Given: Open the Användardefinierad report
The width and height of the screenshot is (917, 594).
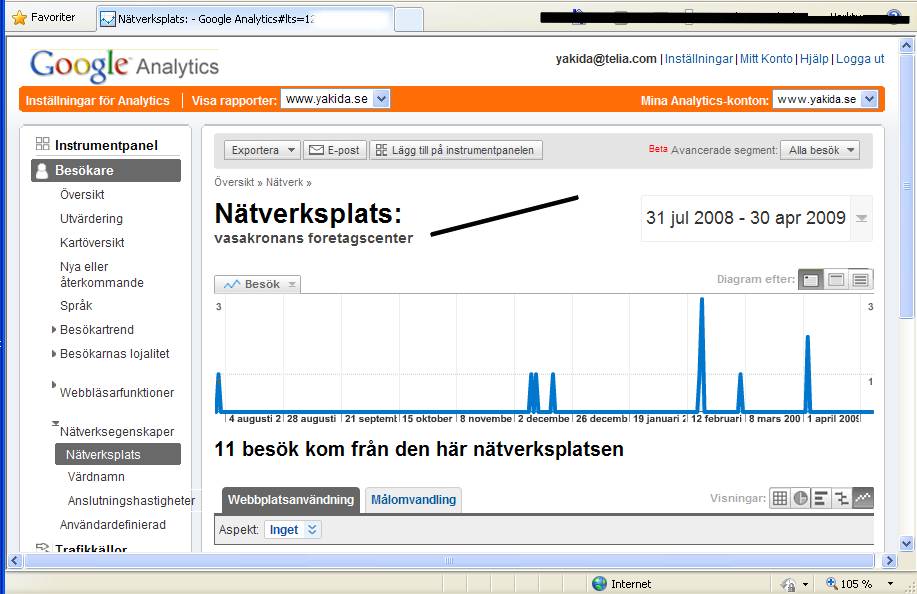Looking at the screenshot, I should (x=113, y=525).
